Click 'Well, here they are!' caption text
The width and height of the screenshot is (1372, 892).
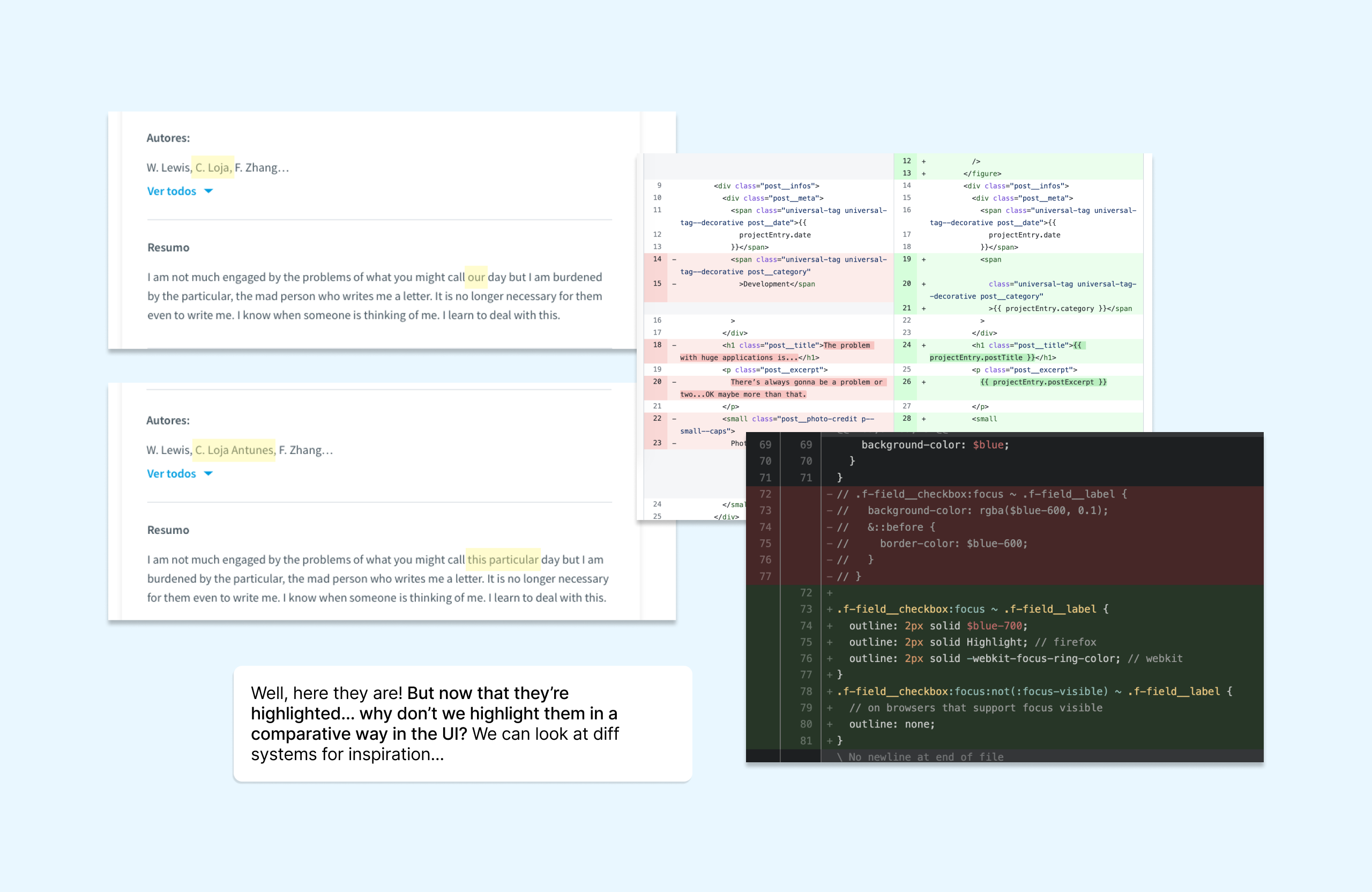coord(327,693)
